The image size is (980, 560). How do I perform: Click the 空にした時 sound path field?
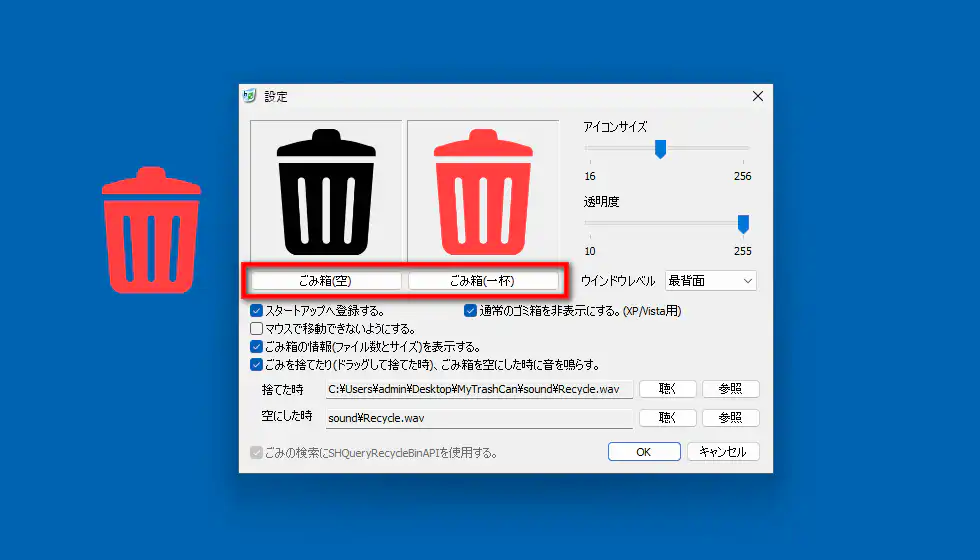point(479,418)
